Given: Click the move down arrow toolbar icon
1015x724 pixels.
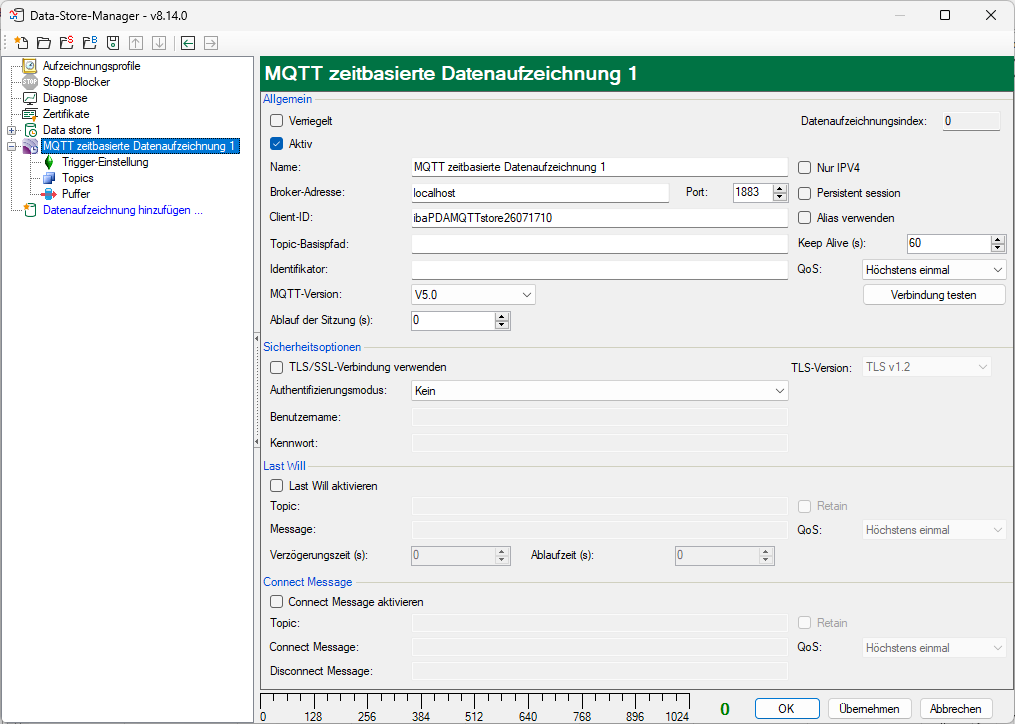Looking at the screenshot, I should (x=159, y=43).
